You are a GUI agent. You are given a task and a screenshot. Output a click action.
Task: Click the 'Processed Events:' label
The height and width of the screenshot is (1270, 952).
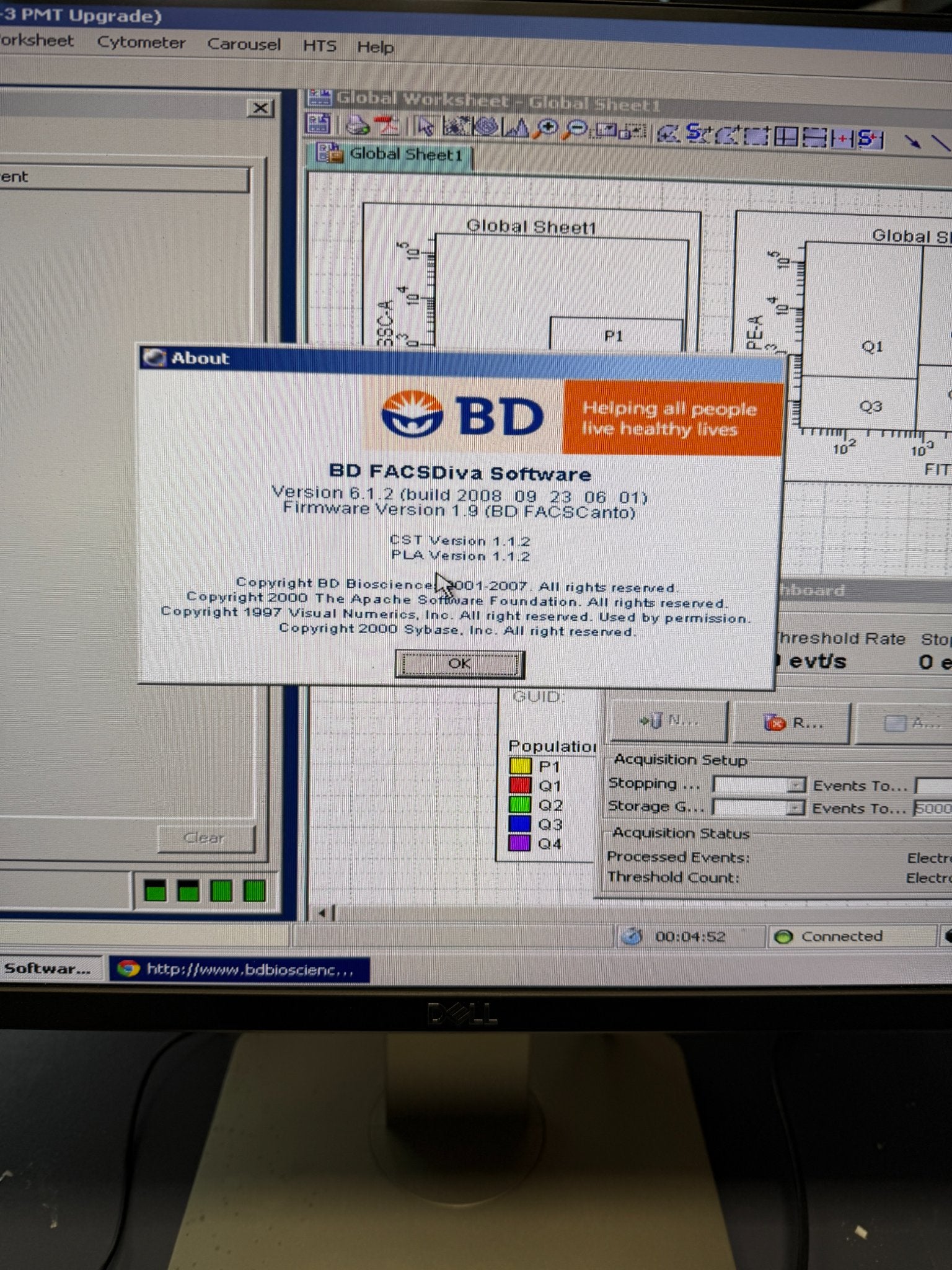(678, 857)
